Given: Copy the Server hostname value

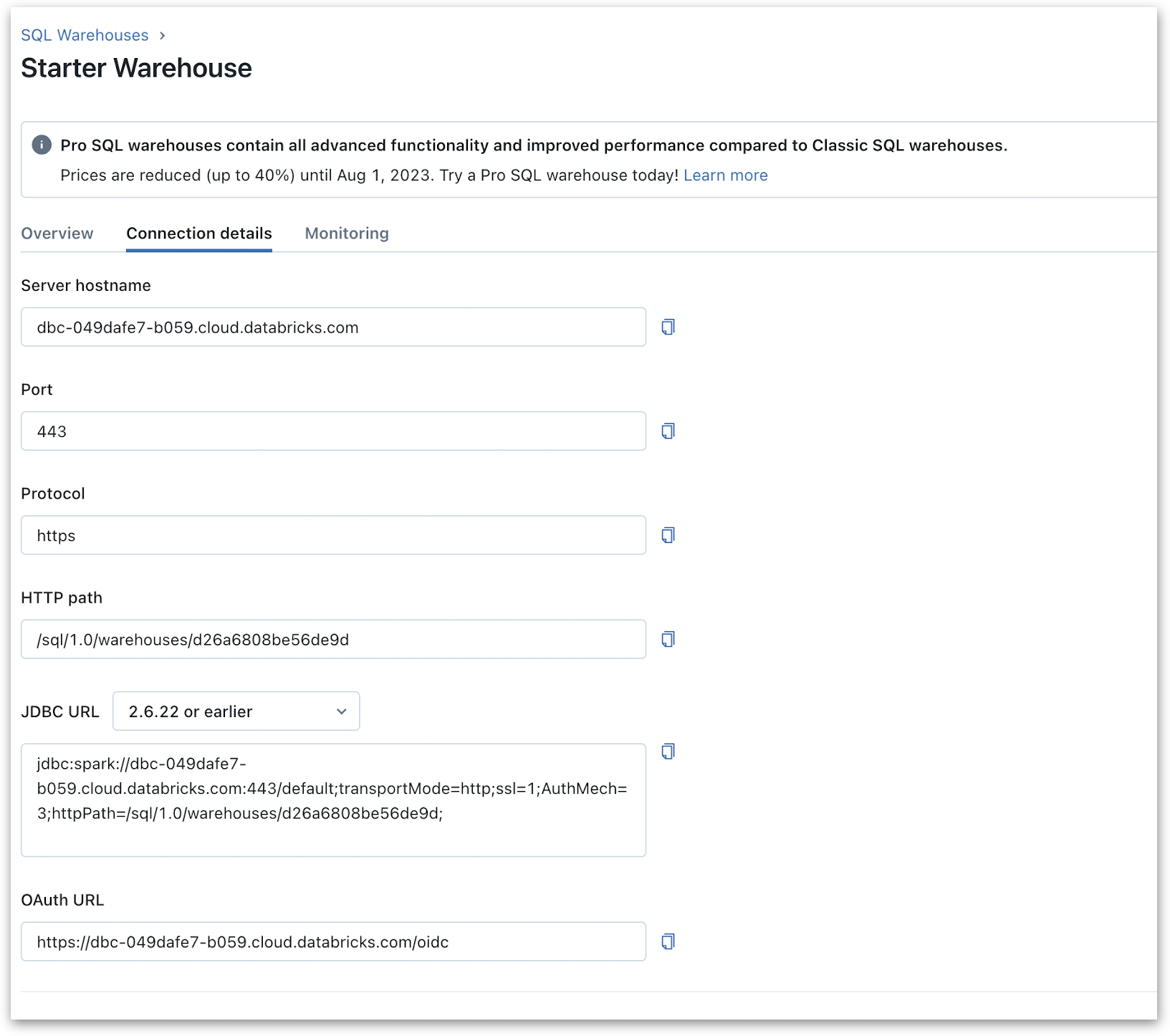Looking at the screenshot, I should [x=668, y=327].
